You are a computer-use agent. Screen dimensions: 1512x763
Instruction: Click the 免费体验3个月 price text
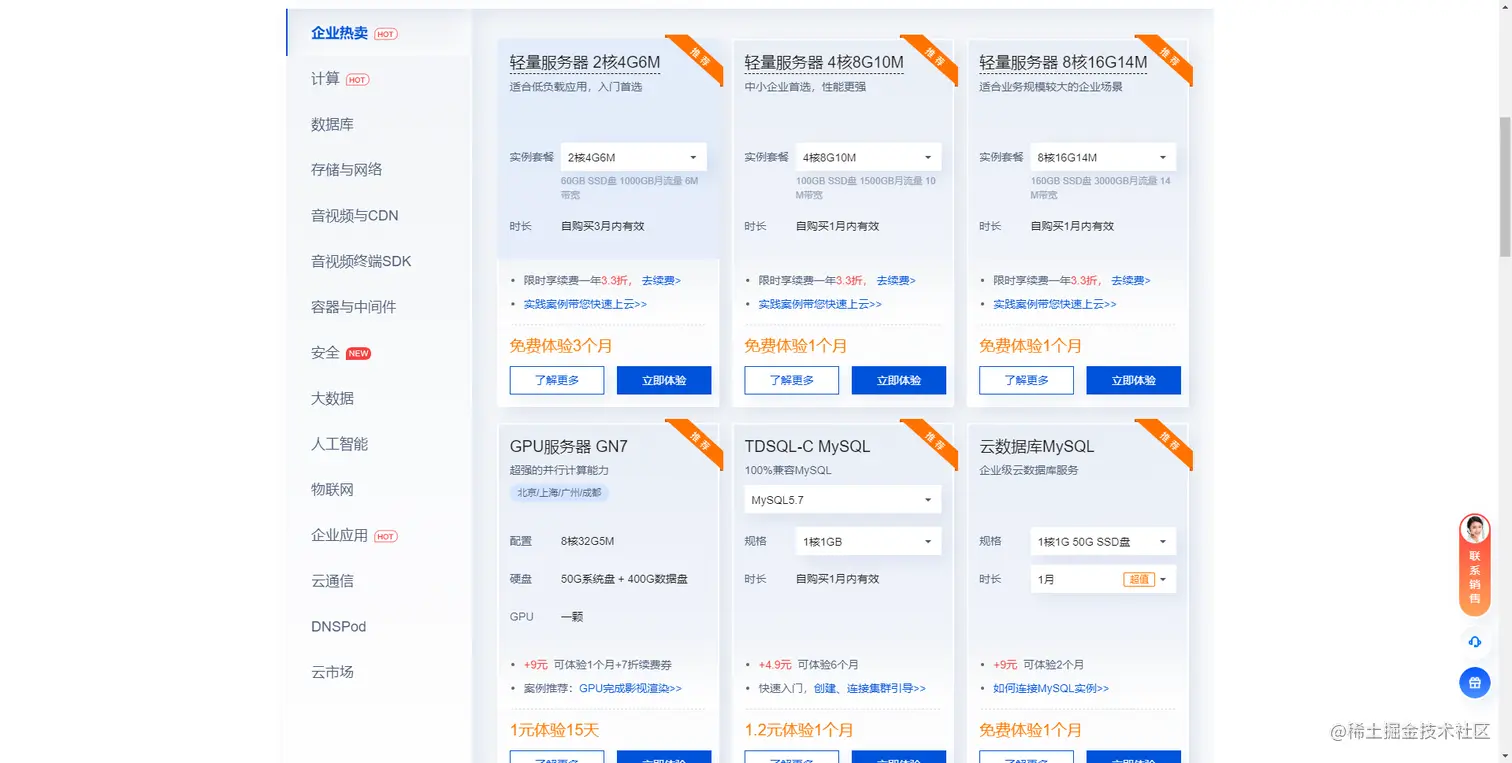point(561,346)
